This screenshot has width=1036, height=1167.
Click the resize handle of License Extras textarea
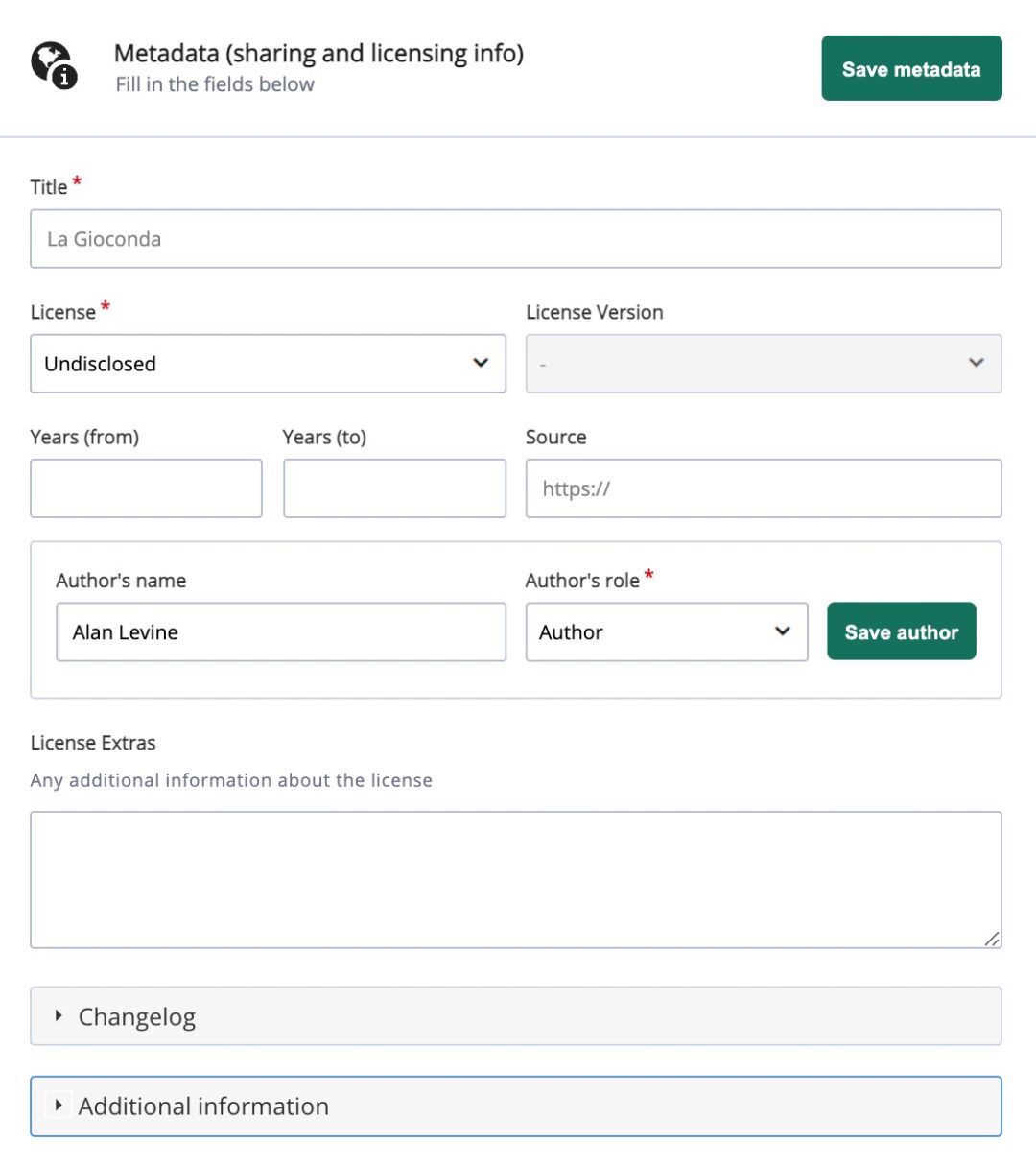[x=992, y=939]
